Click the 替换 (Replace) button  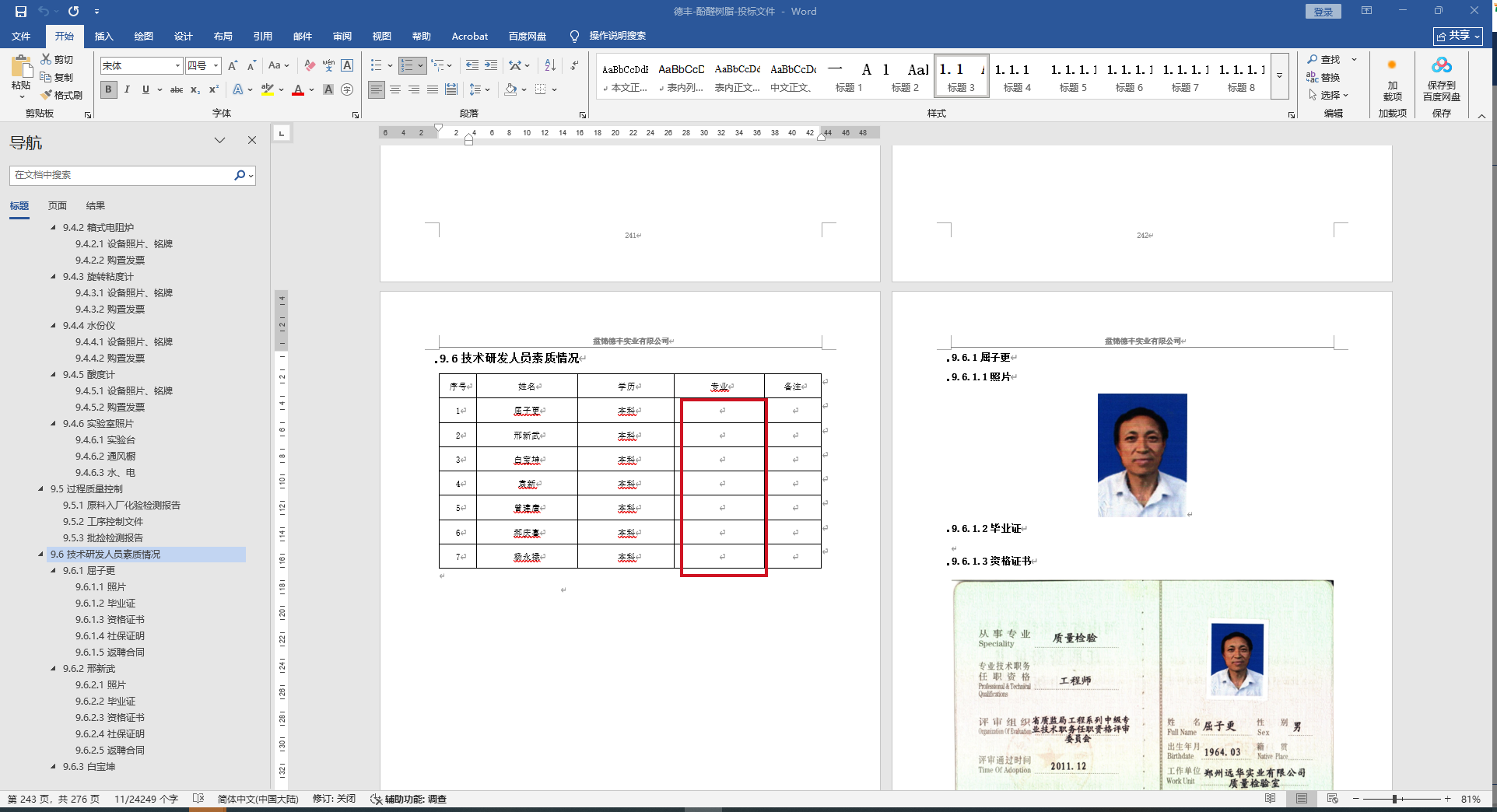tap(1323, 77)
